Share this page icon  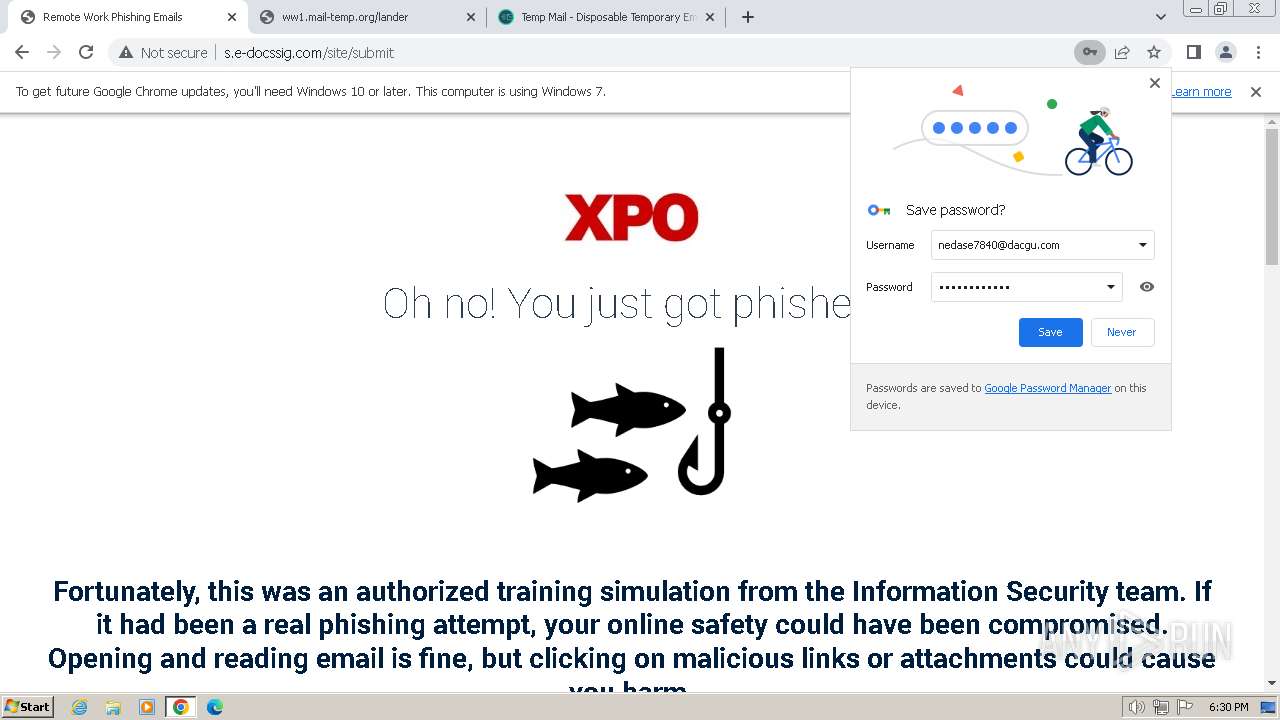[x=1122, y=52]
